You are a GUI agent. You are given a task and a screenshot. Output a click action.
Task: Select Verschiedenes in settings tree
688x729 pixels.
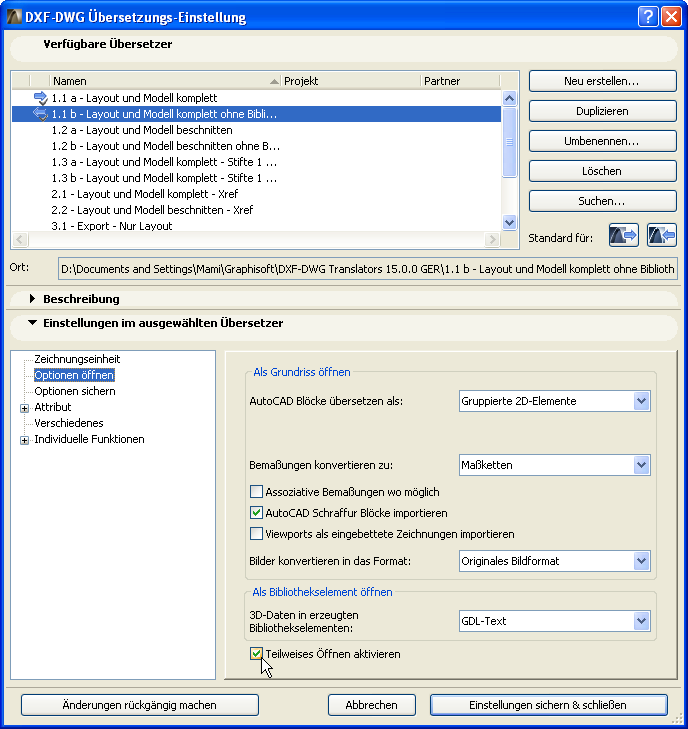coord(69,423)
